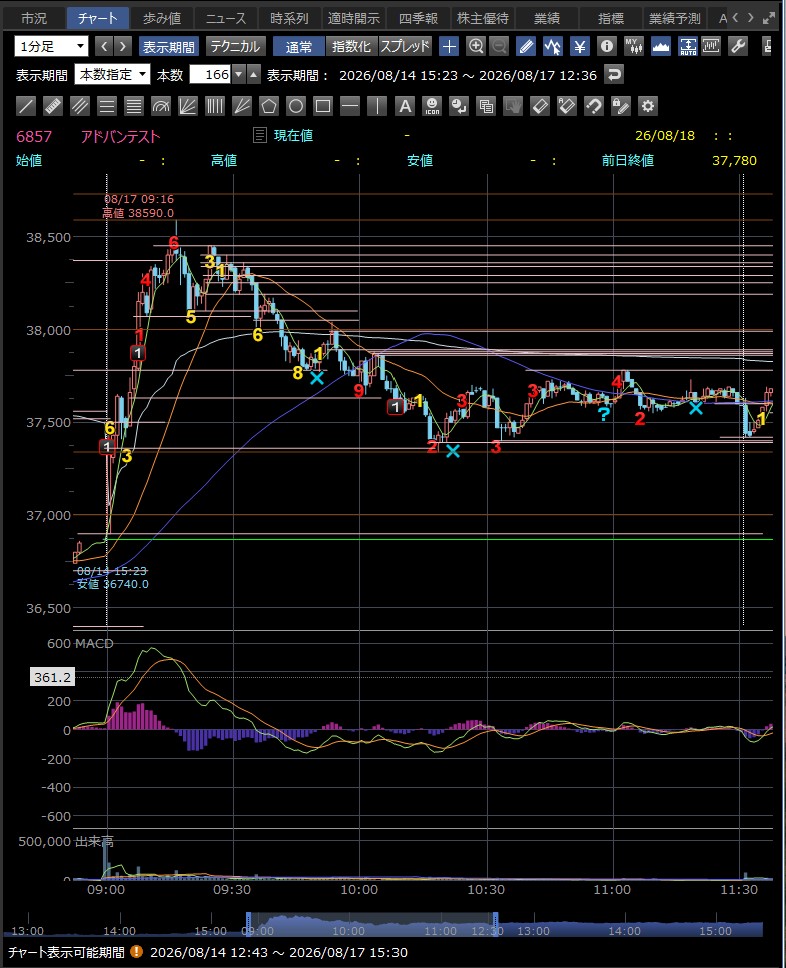786x968 pixels.
Task: Click the eraser delete drawing icon
Action: [540, 106]
